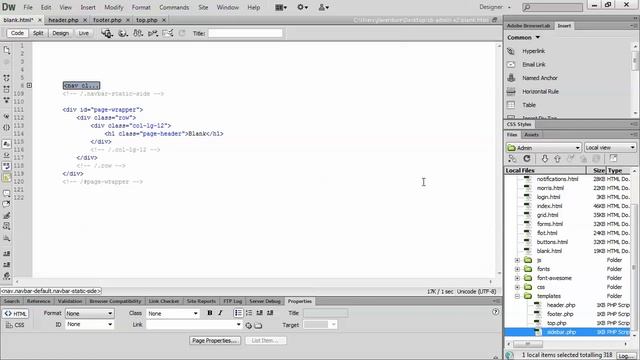This screenshot has height=360, width=640.
Task: Open the Designer workspace dropdown
Action: [x=495, y=7]
